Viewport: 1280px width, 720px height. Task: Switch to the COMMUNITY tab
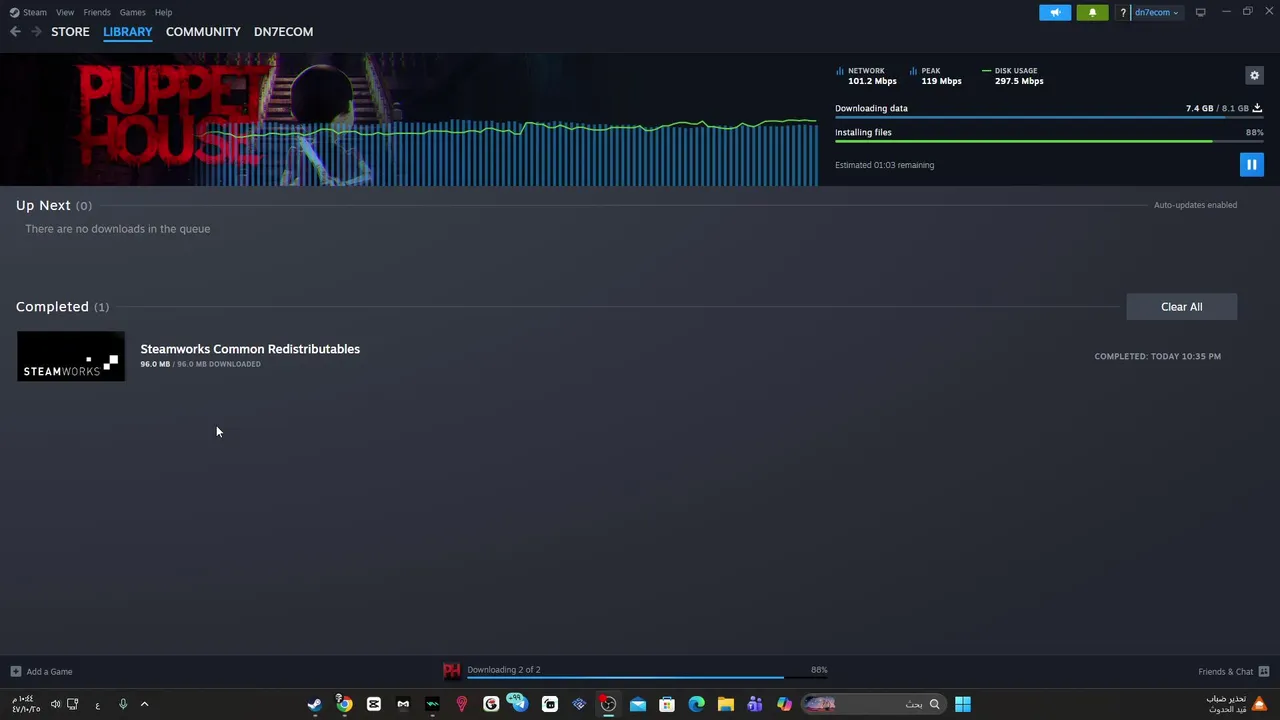(x=203, y=32)
